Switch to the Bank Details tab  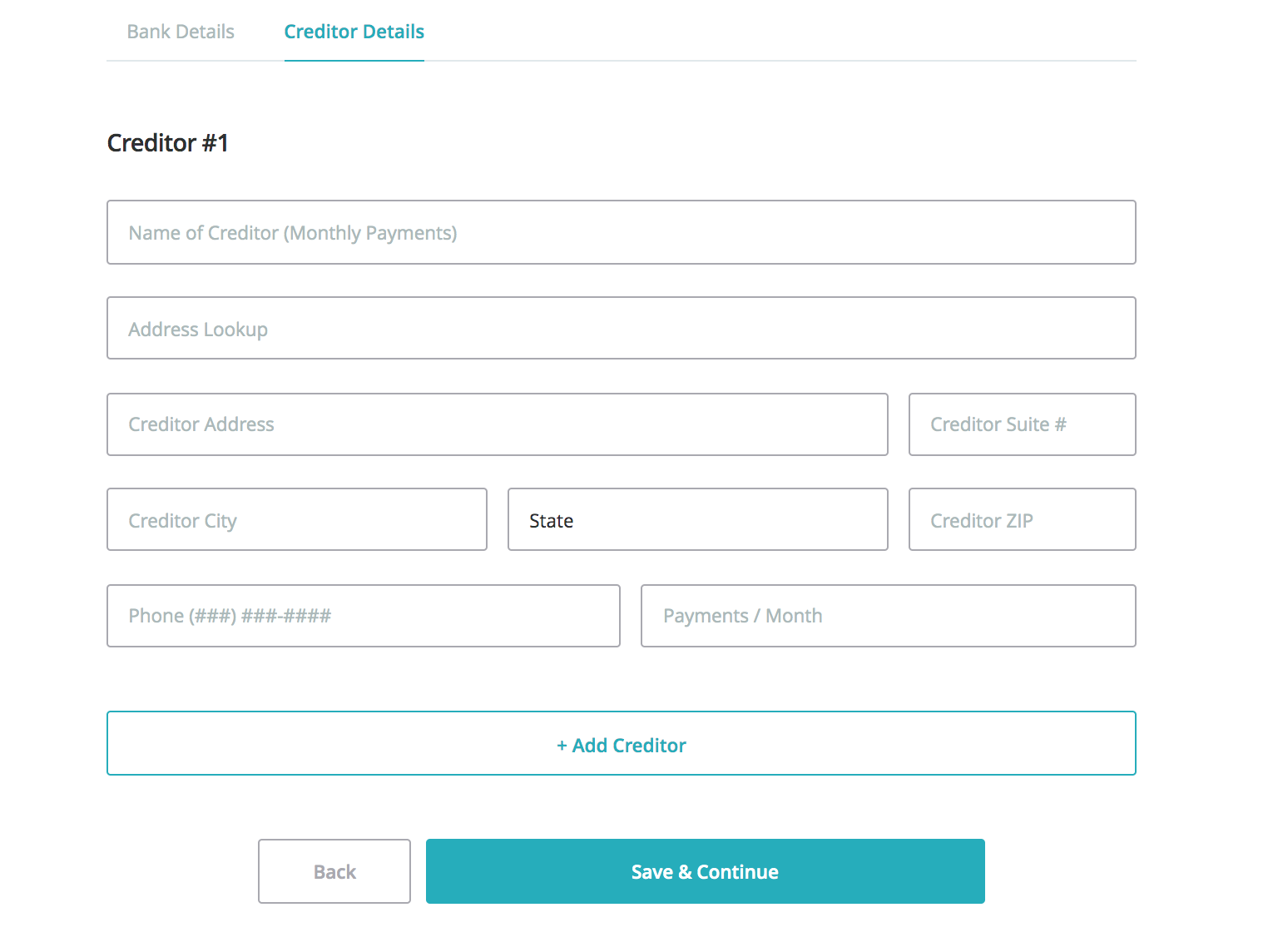point(181,32)
